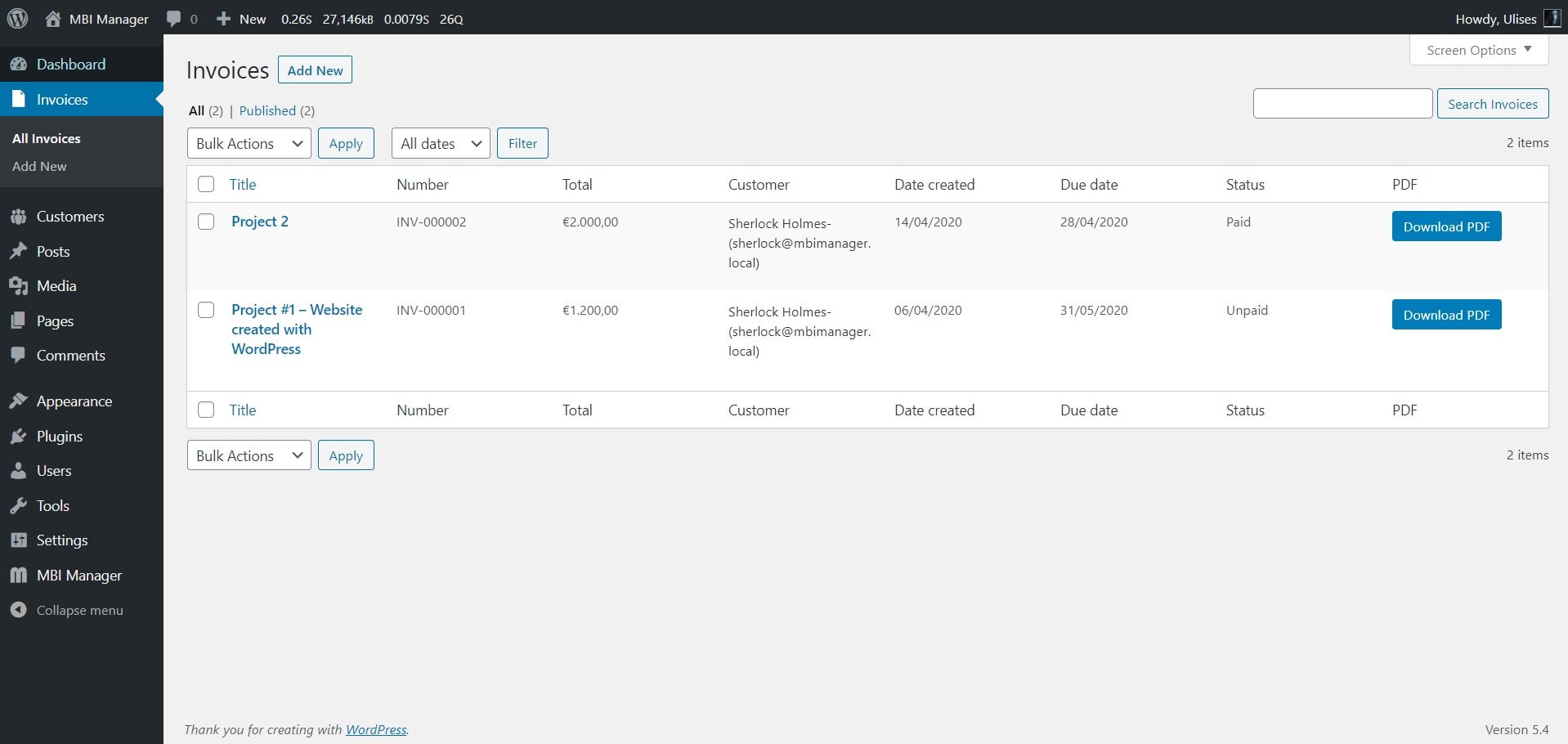Screen dimensions: 1568x744
Task: Click the Media icon in sidebar
Action: (x=18, y=286)
